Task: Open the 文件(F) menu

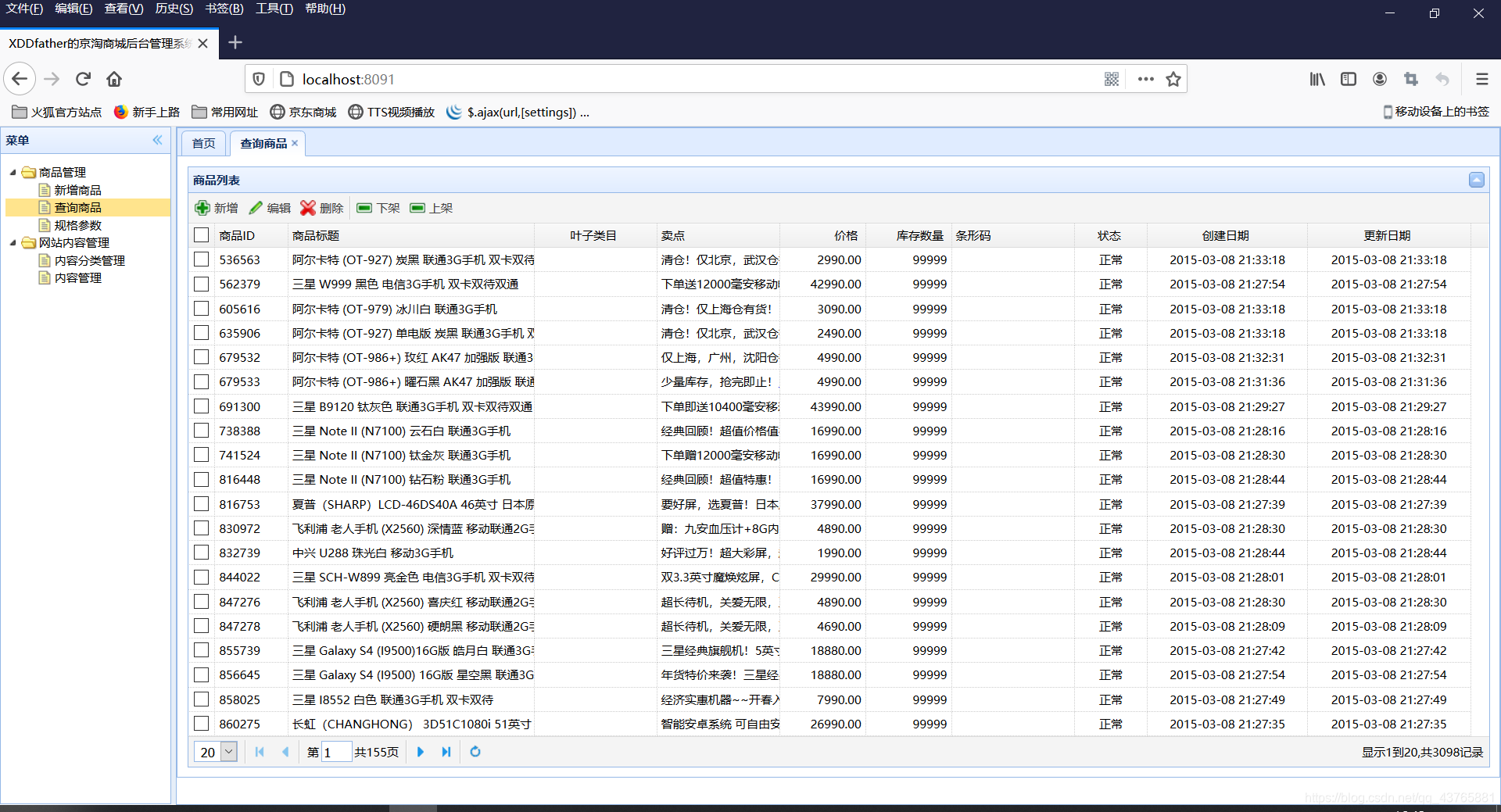Action: [x=24, y=9]
